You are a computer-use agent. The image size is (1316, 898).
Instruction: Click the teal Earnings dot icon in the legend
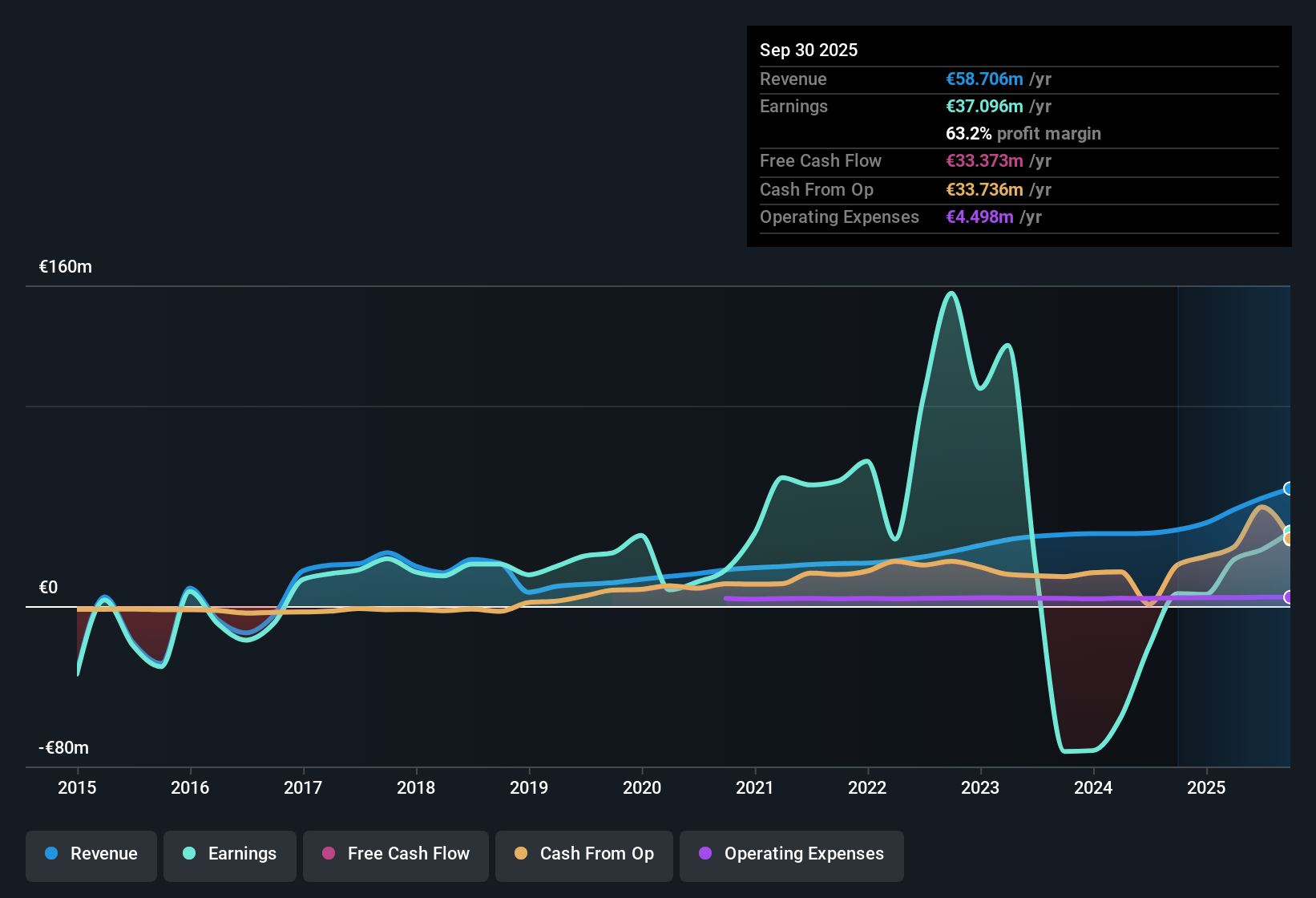[x=189, y=854]
